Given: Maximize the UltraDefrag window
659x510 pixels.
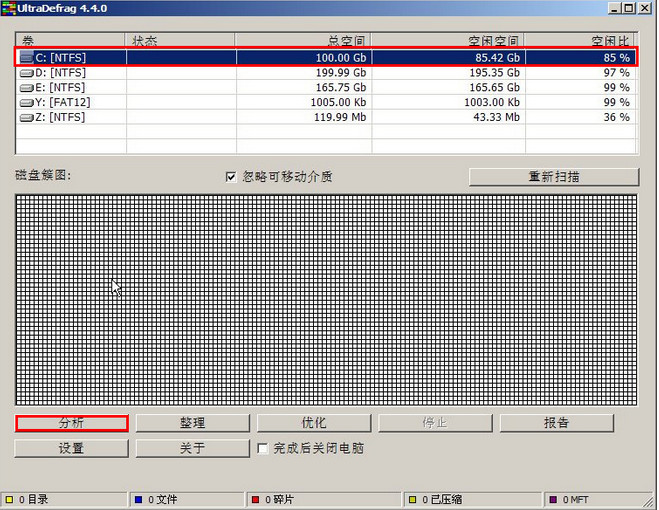Looking at the screenshot, I should click(x=629, y=8).
